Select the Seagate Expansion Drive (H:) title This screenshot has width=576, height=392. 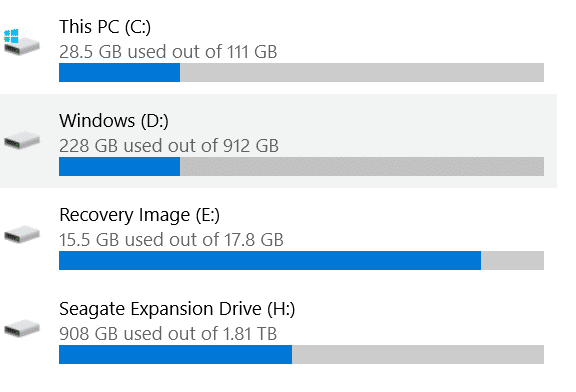(x=177, y=309)
